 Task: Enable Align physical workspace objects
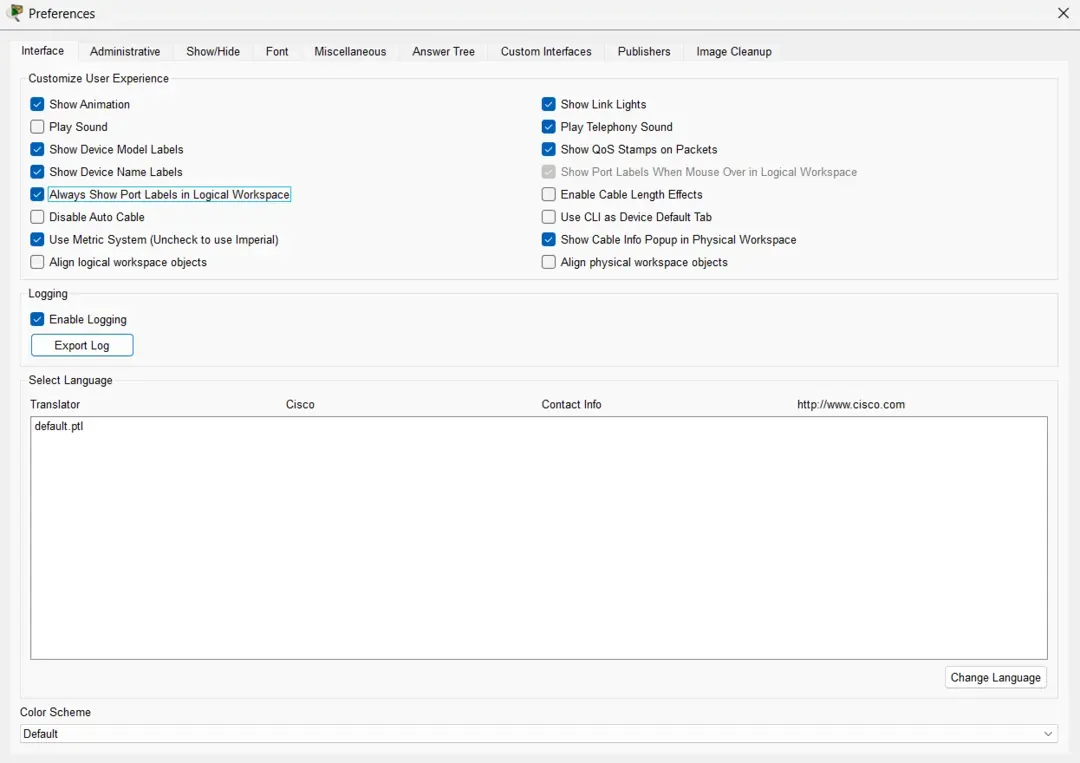coord(548,262)
